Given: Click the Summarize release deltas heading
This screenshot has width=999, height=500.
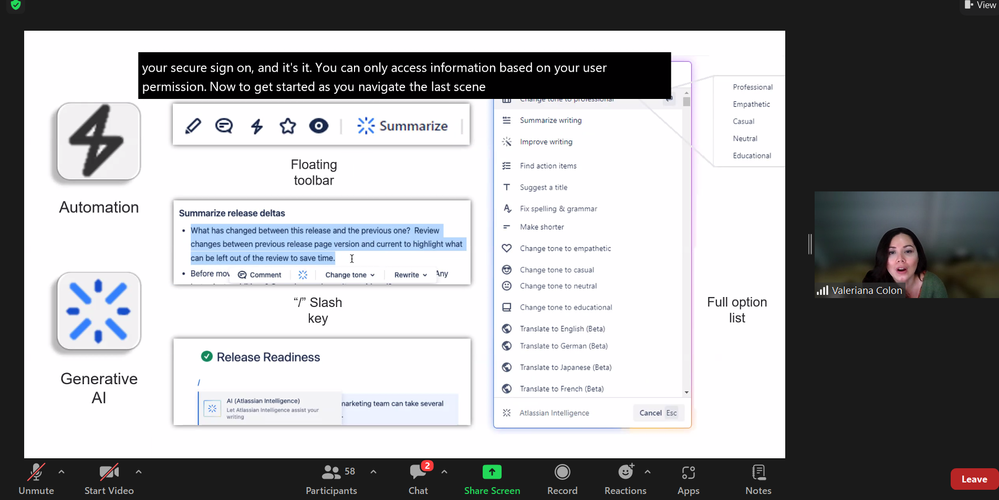Looking at the screenshot, I should pyautogui.click(x=232, y=213).
